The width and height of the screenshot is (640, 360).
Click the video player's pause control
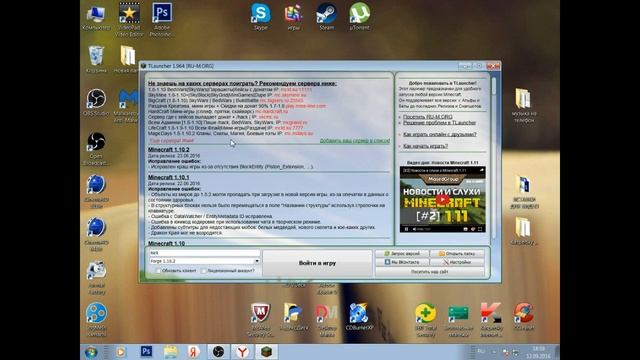coord(406,229)
